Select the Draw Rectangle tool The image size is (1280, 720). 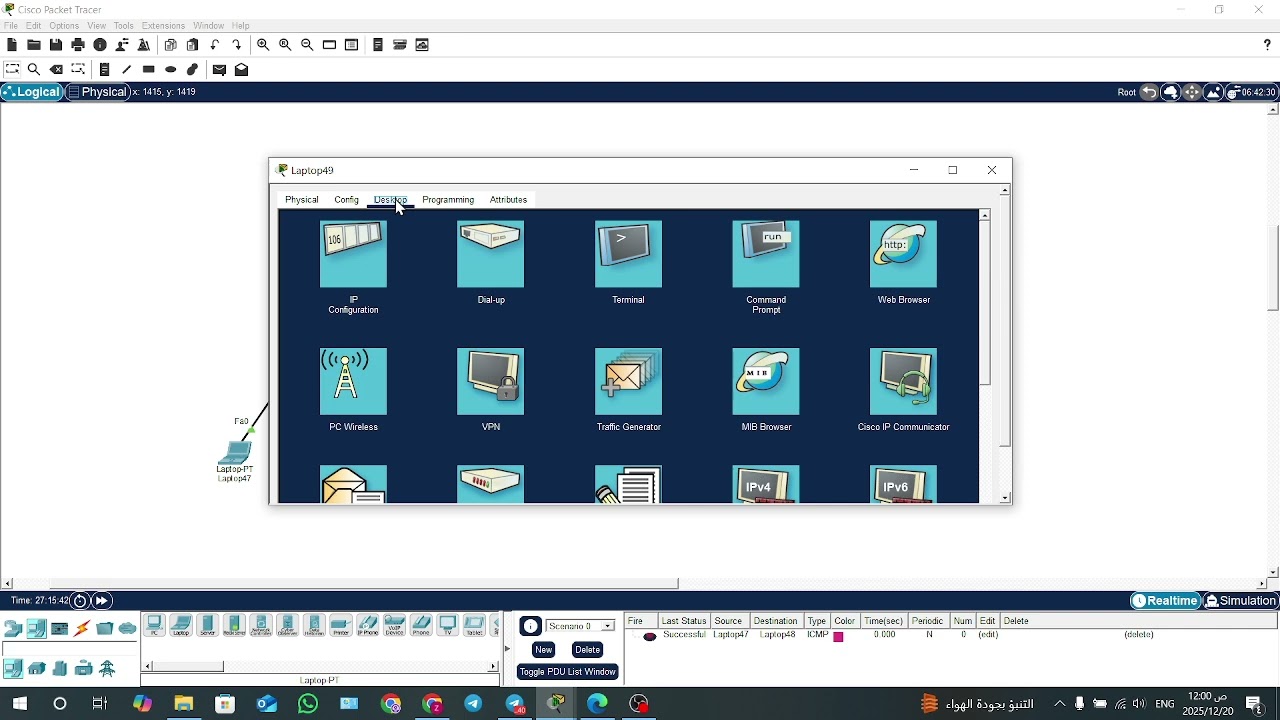coord(149,70)
